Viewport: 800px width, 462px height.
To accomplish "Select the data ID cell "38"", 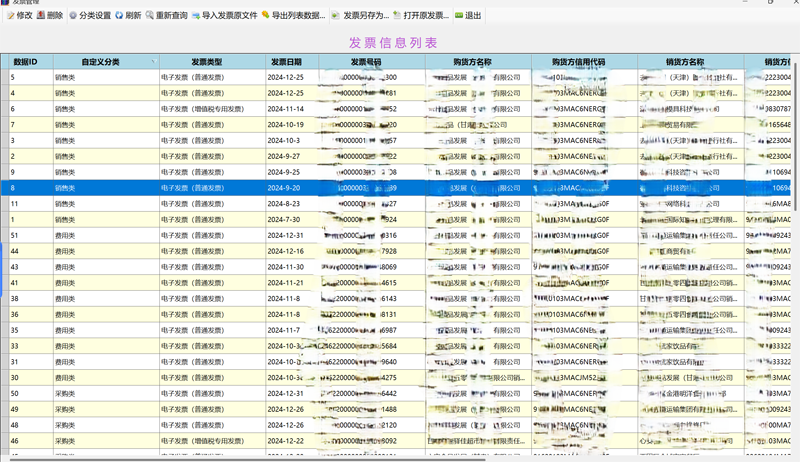I will tap(31, 299).
